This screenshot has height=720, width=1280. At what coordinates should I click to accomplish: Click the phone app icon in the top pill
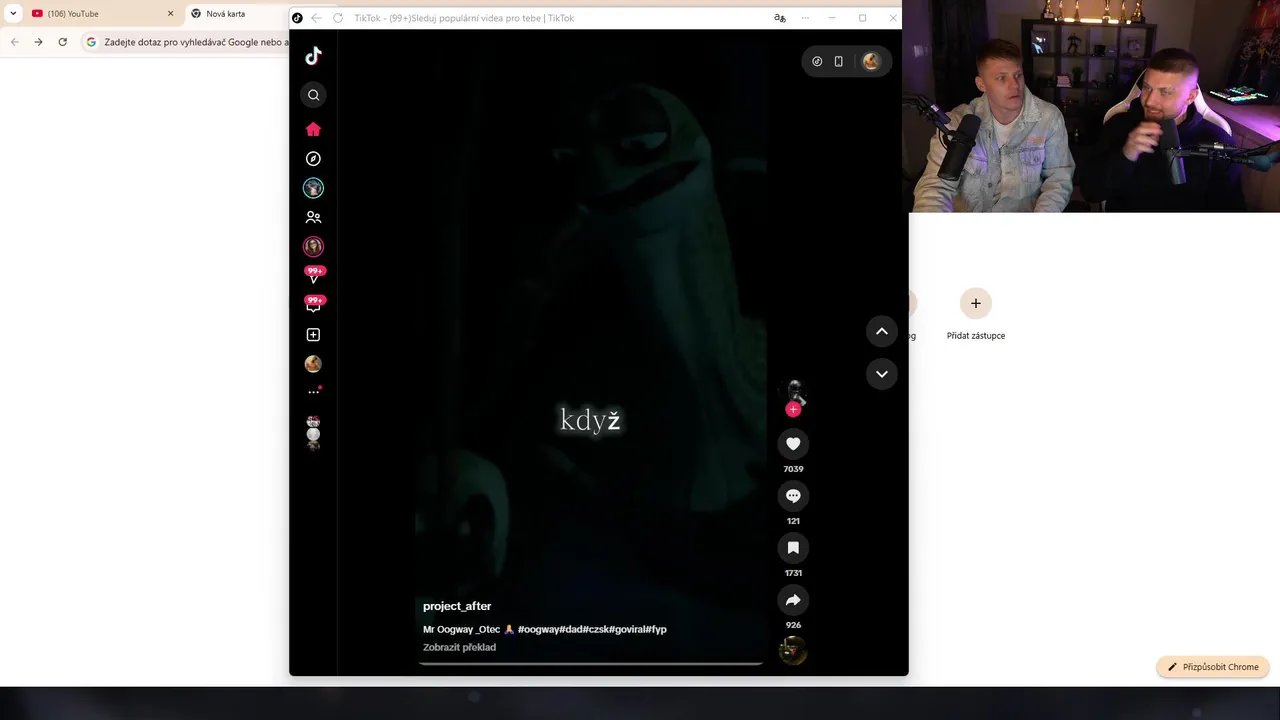839,61
